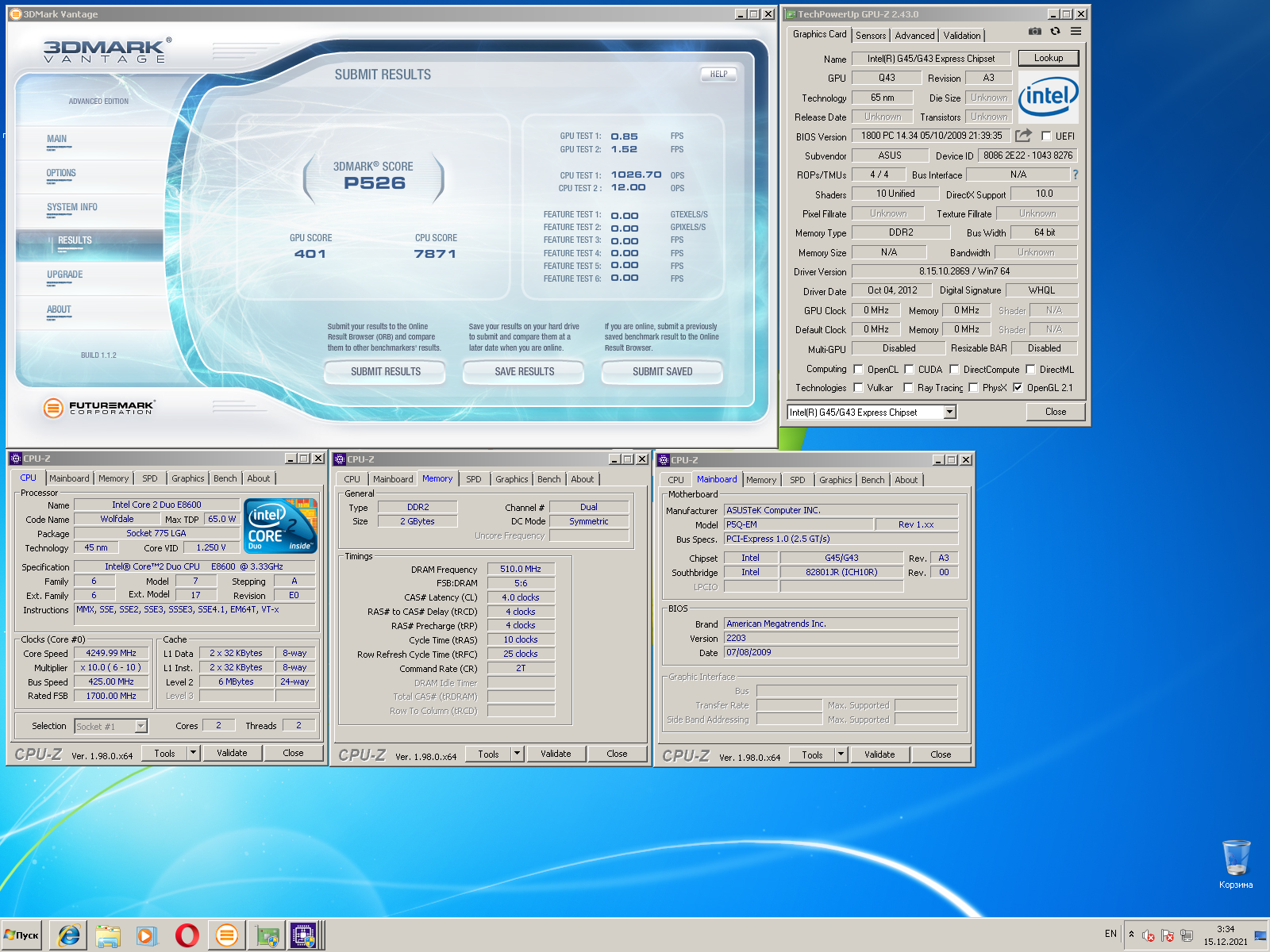Expand Tools dropdown arrow in Memory tab window
Viewport: 1270px width, 952px height.
tap(517, 754)
